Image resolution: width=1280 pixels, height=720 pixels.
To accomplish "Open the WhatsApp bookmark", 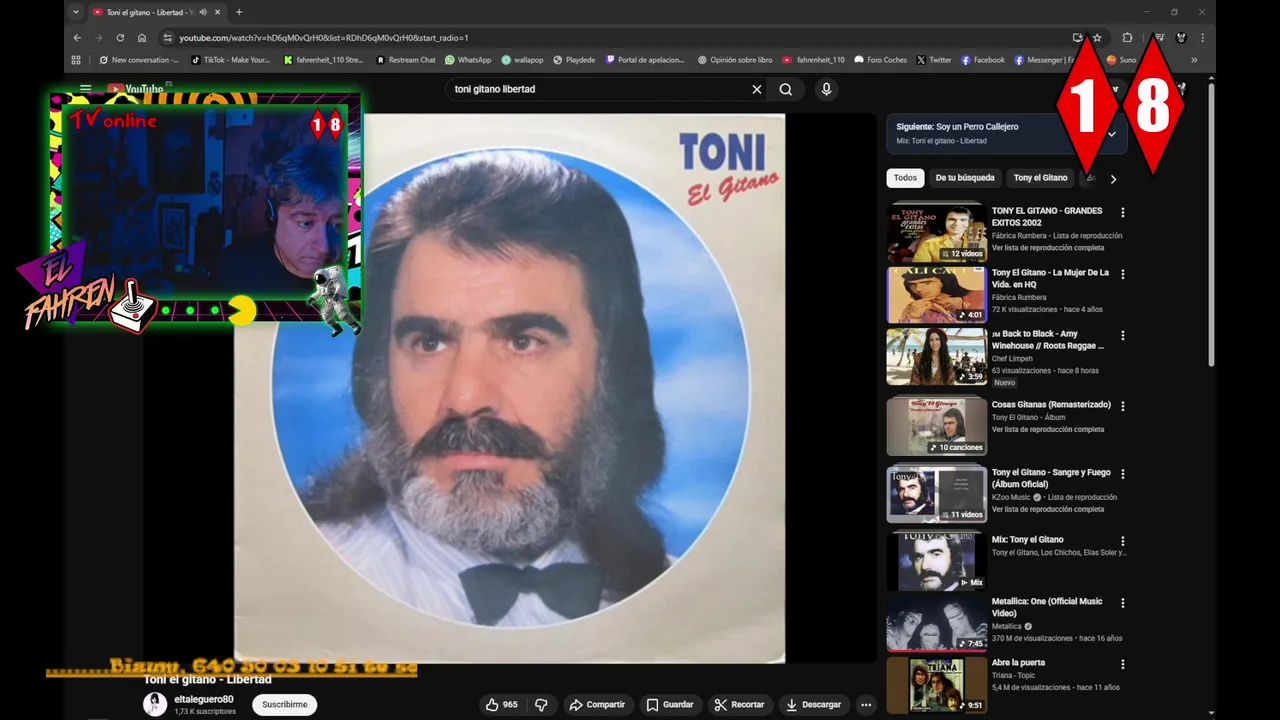I will coord(468,60).
